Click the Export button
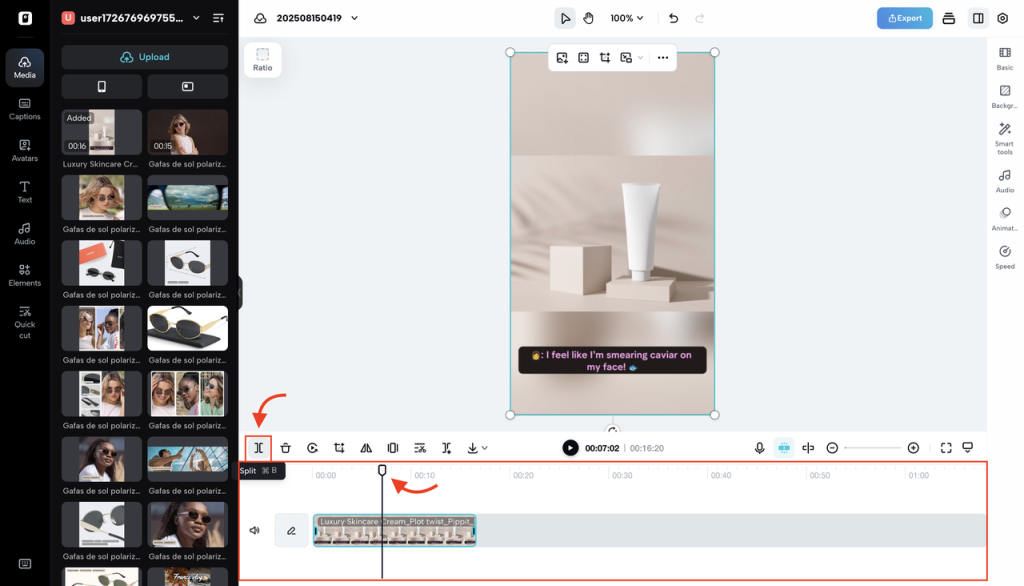Screen dimensions: 1024x586 (x=904, y=18)
